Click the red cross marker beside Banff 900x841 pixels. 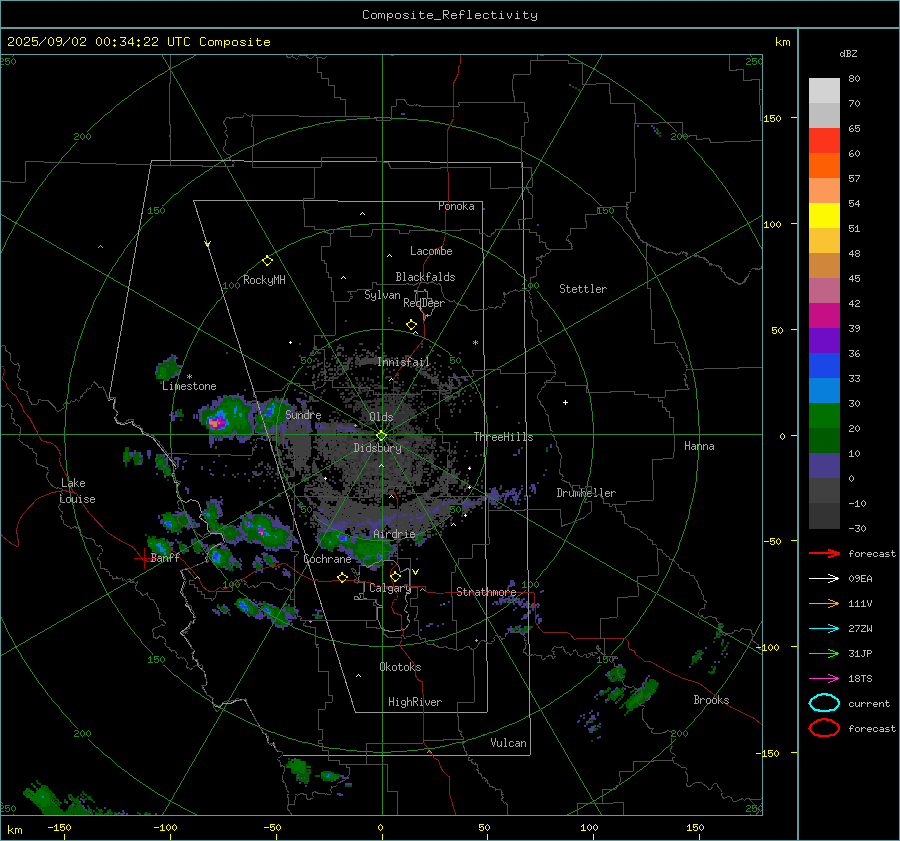[x=143, y=558]
